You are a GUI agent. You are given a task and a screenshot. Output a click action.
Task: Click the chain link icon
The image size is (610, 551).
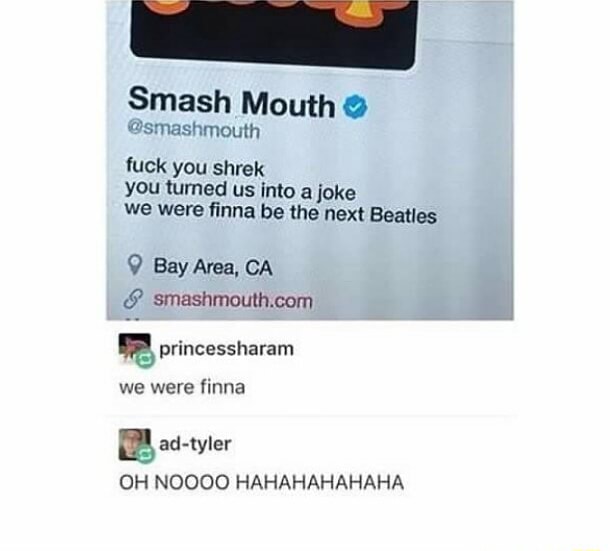tap(133, 299)
